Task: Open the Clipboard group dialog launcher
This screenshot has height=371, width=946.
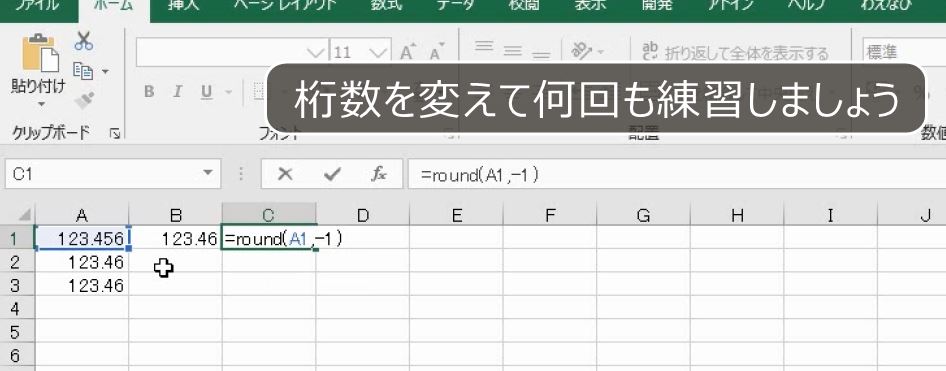Action: point(115,134)
